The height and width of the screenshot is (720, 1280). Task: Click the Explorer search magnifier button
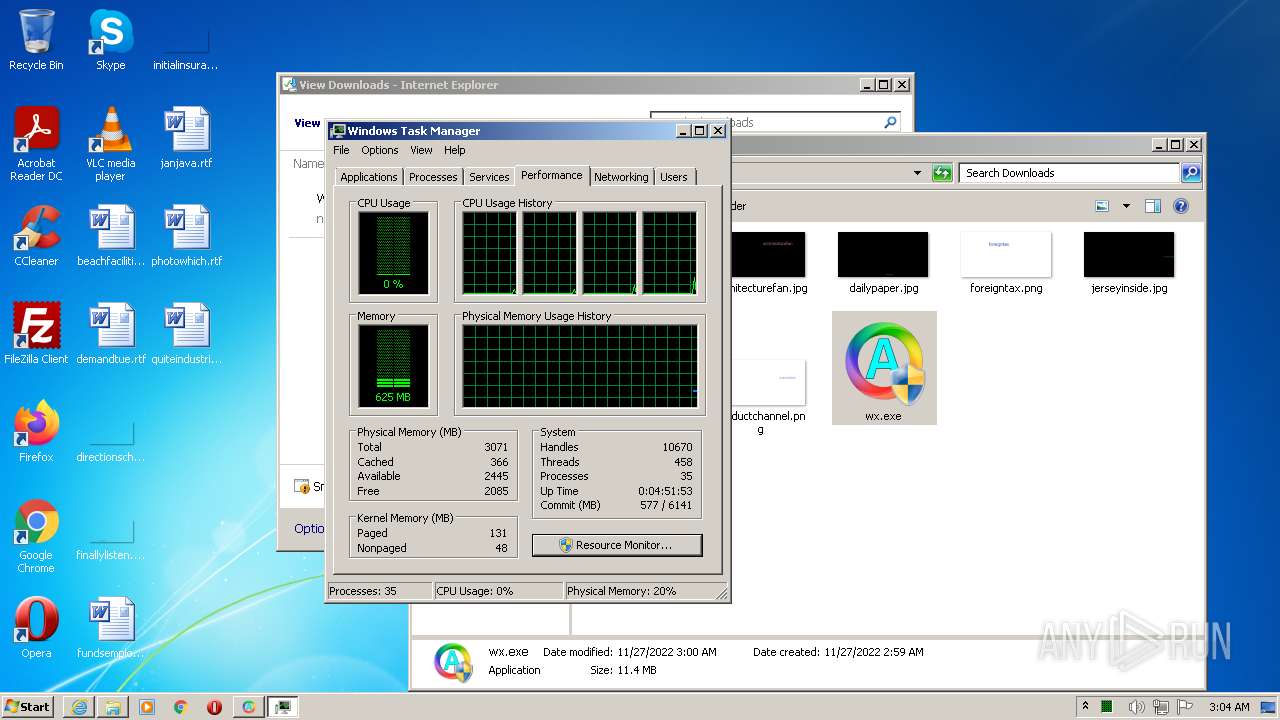click(1190, 173)
